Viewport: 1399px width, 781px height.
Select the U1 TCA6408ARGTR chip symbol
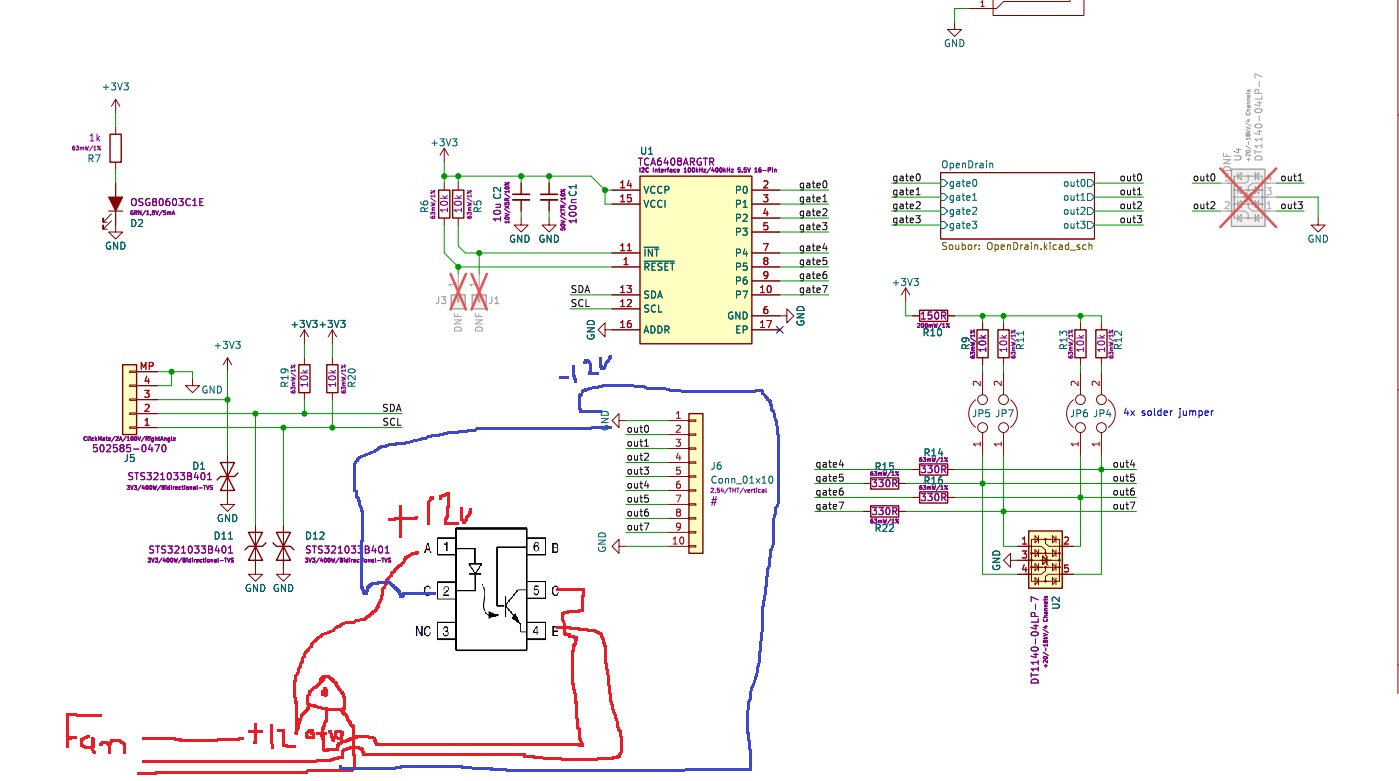click(x=695, y=258)
